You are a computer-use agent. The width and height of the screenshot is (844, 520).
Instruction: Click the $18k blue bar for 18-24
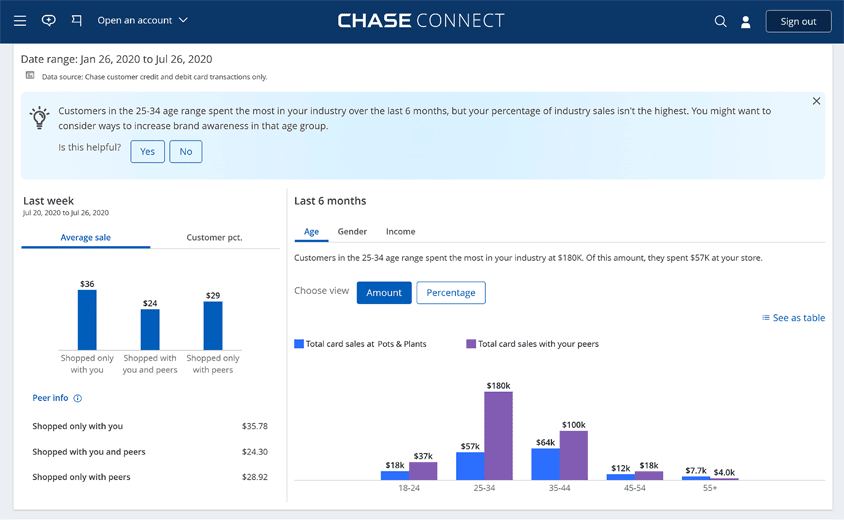pyautogui.click(x=395, y=475)
